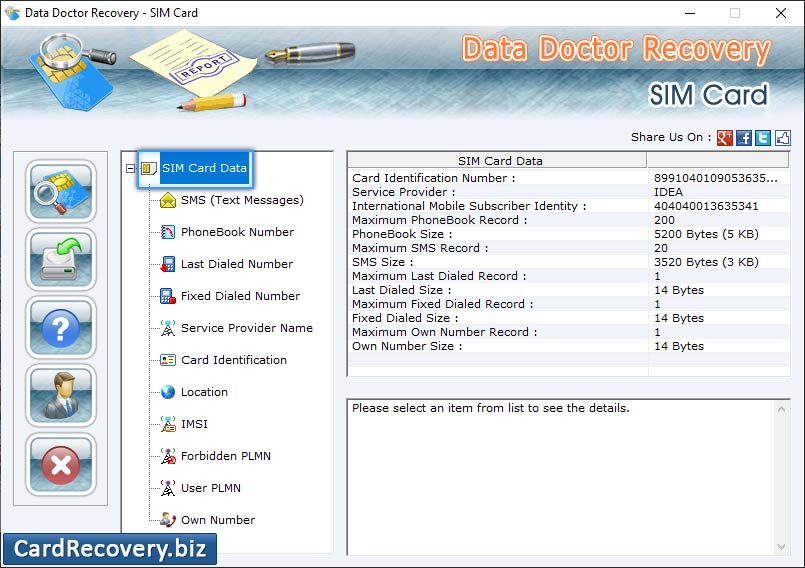Select Card Identification tree item
805x568 pixels.
(x=234, y=360)
